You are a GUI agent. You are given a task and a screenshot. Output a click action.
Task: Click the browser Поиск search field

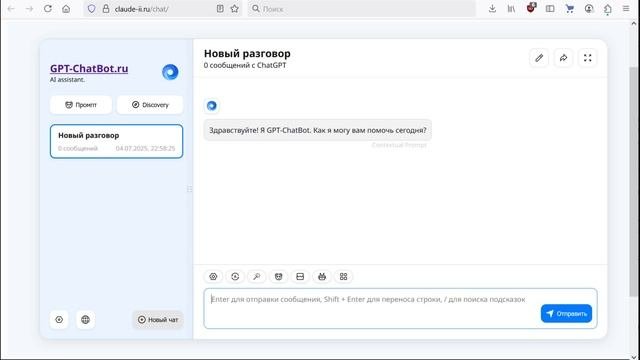click(x=361, y=9)
